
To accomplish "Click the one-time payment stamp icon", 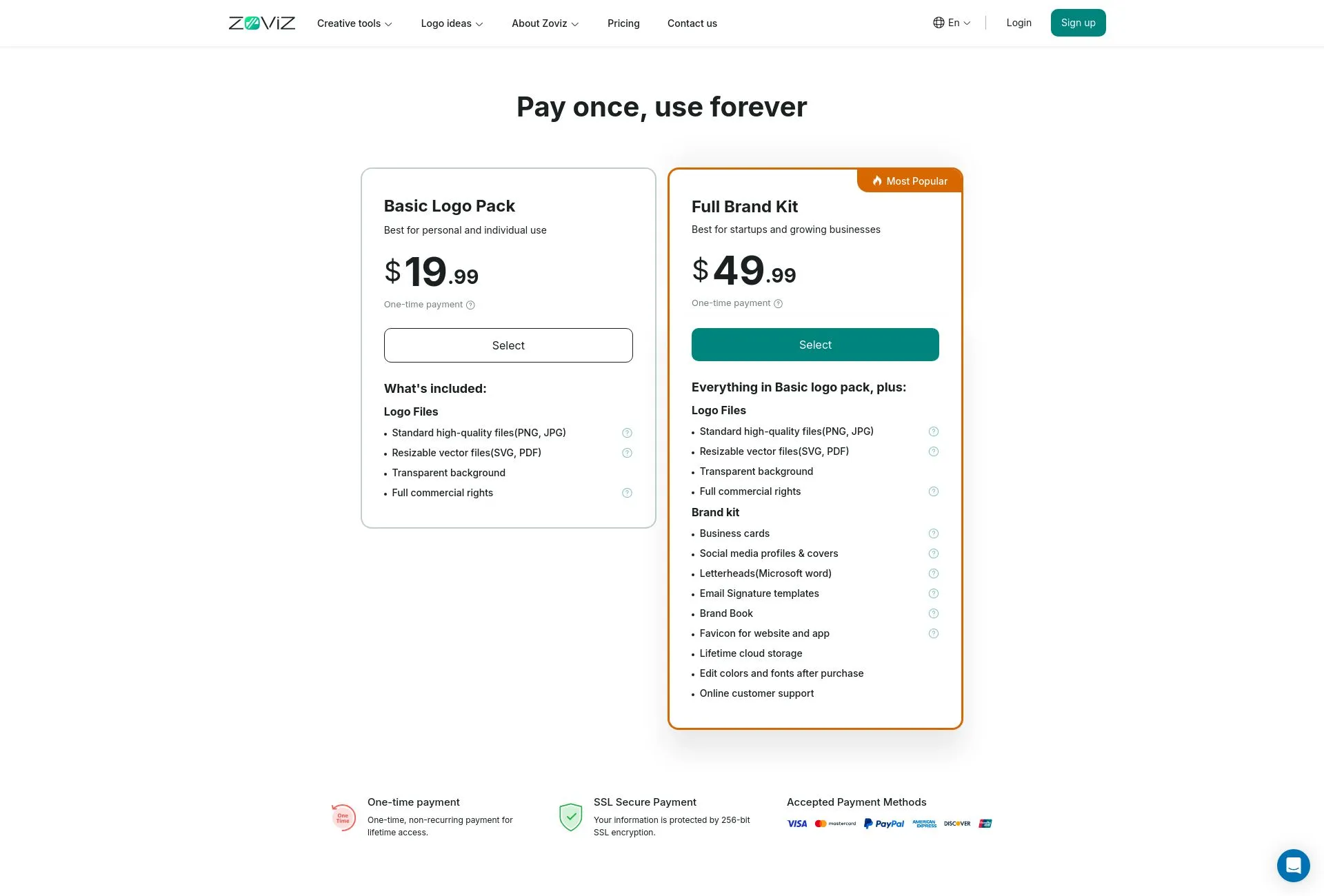I will click(343, 816).
